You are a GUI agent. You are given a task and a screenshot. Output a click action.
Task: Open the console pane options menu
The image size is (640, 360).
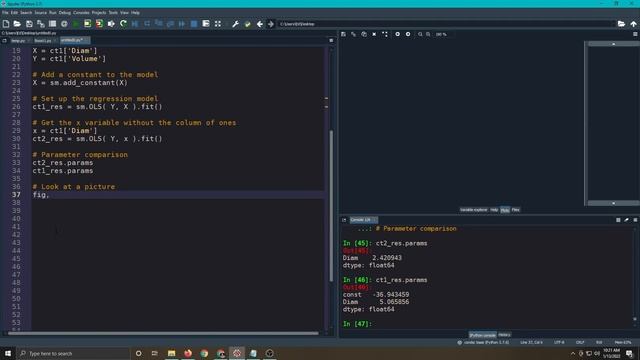pos(636,220)
